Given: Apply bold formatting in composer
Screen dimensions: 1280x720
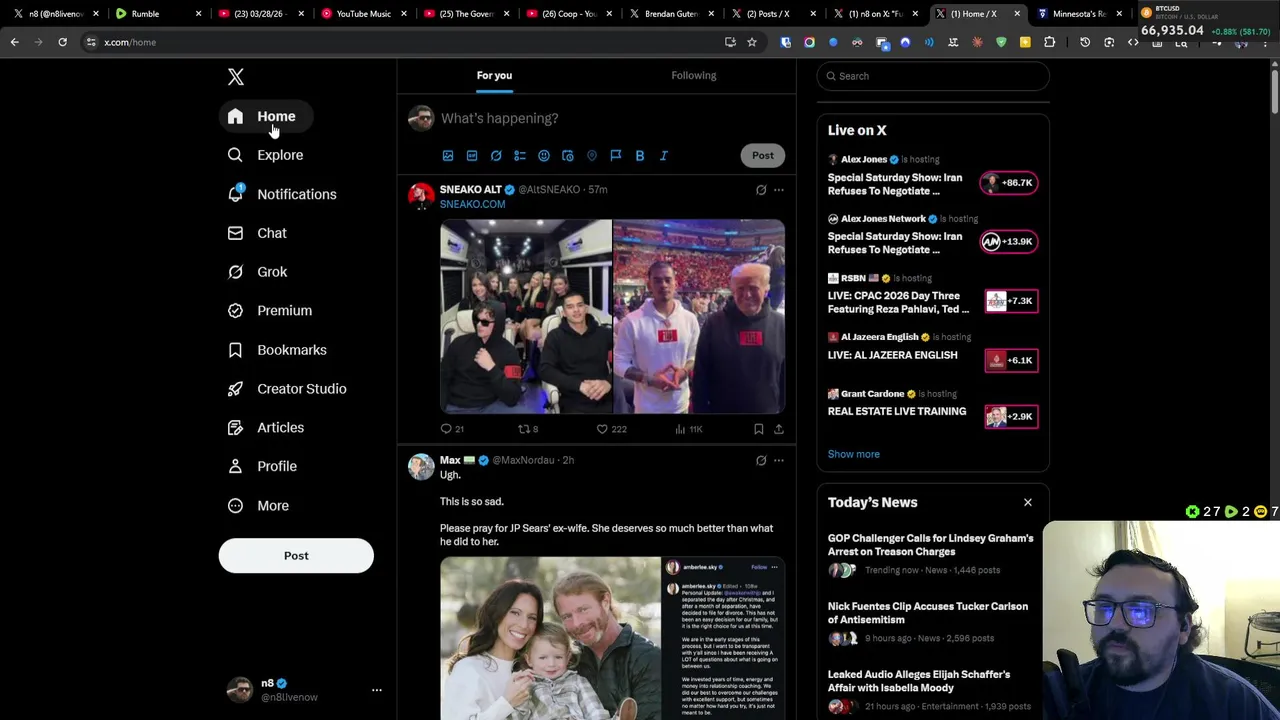Looking at the screenshot, I should [x=640, y=156].
